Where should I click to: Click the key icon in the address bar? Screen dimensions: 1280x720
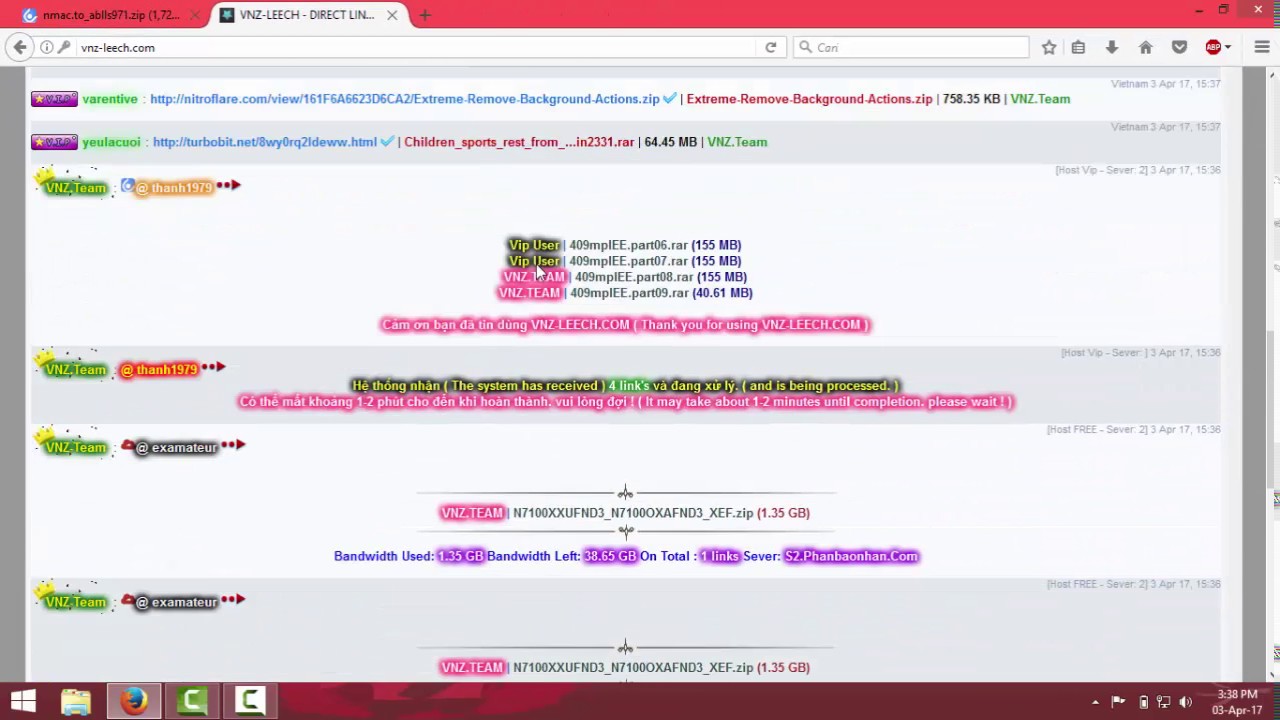64,47
